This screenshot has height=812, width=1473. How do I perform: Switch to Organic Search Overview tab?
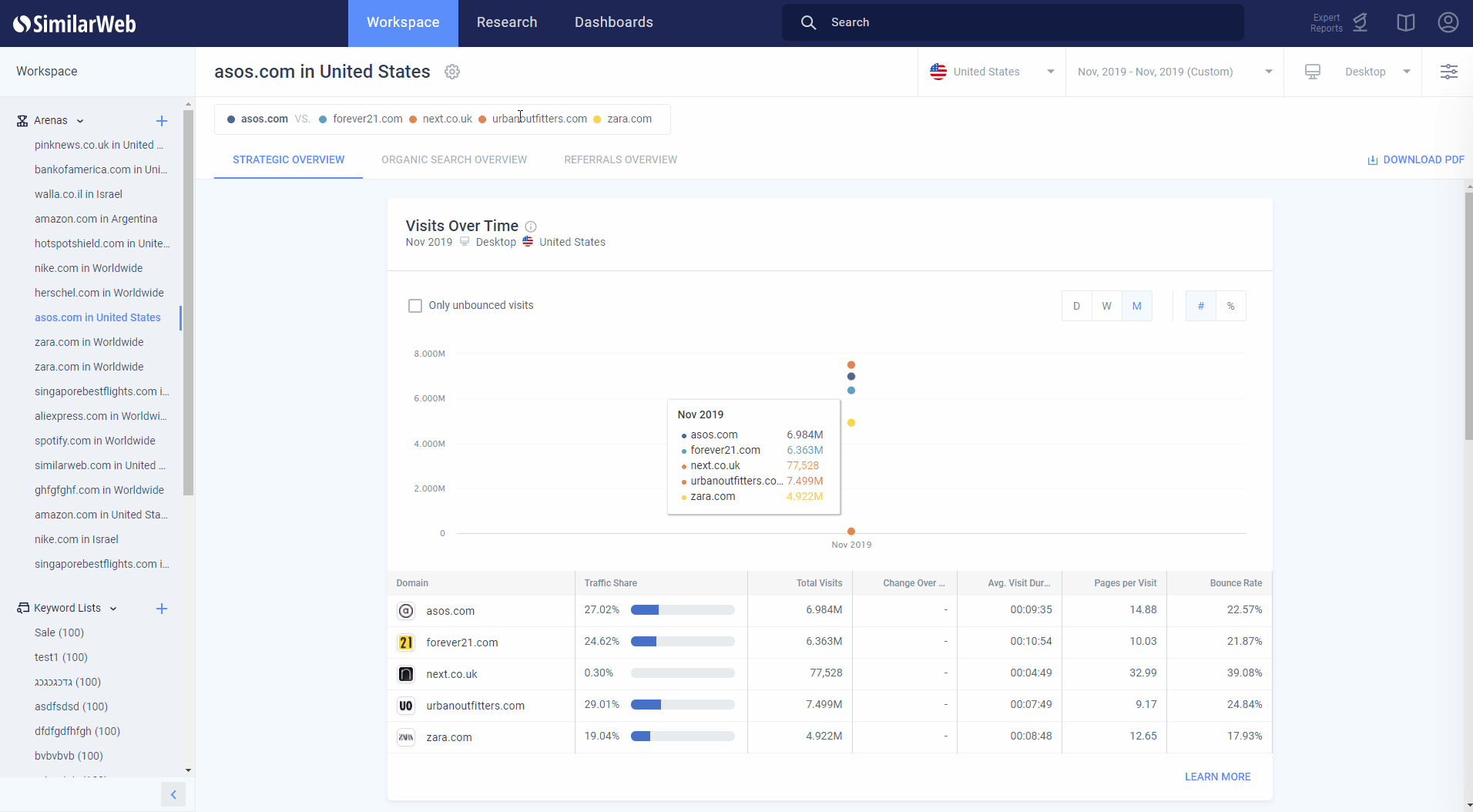pyautogui.click(x=453, y=159)
